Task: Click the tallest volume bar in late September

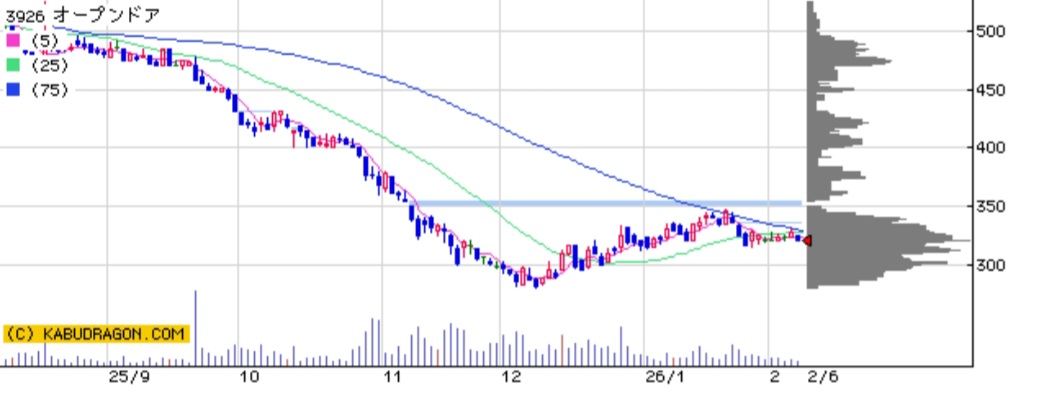Action: click(195, 327)
